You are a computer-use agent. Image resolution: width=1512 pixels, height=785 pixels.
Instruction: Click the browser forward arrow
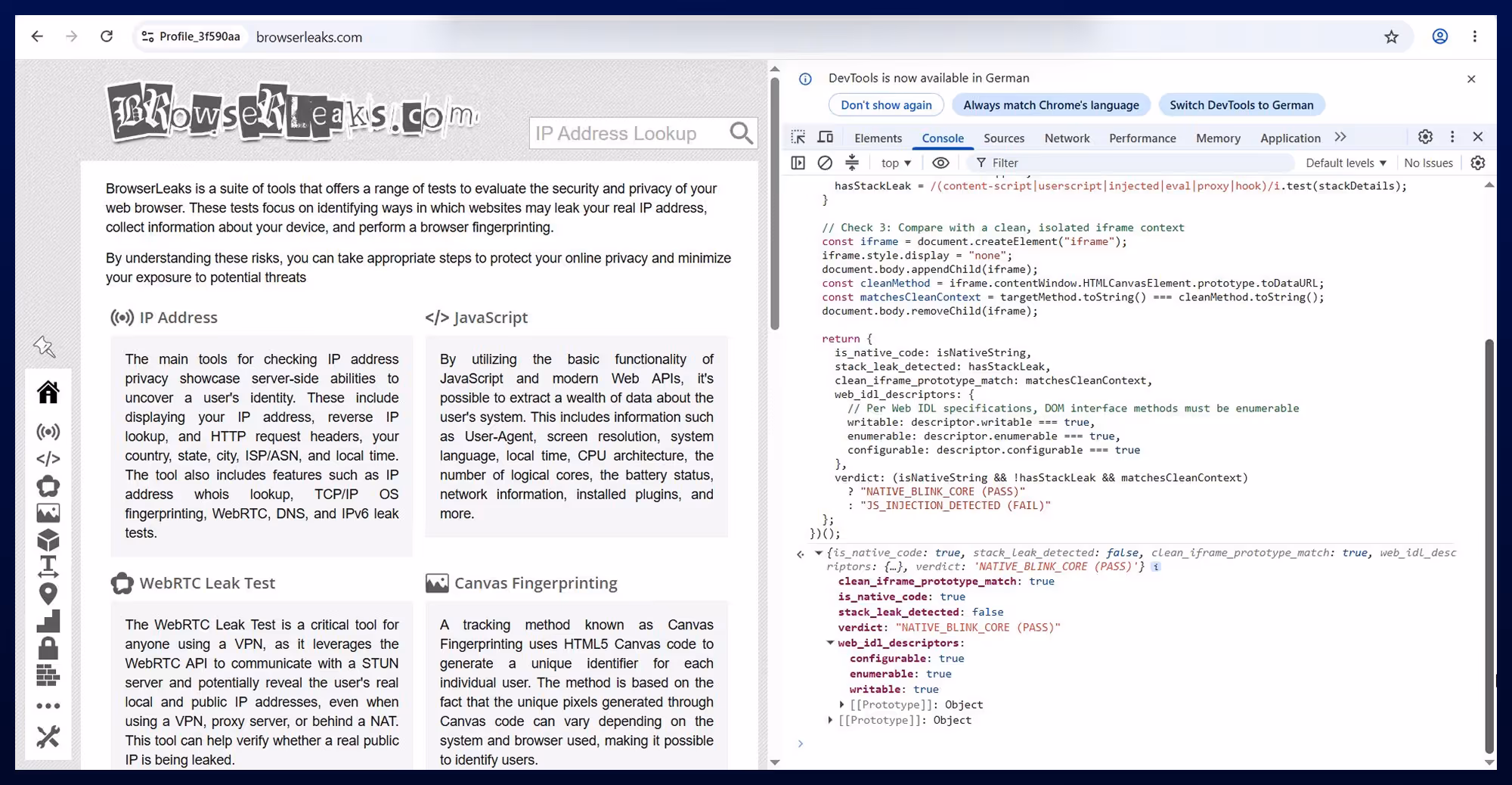(72, 36)
